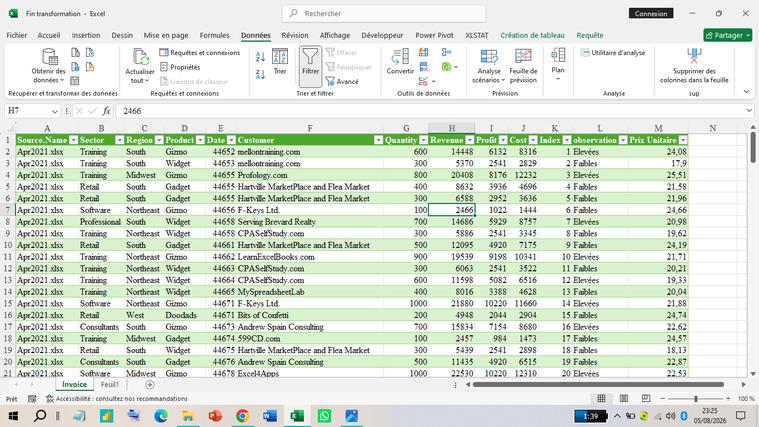
Task: Click in the formula bar showing 2466
Action: click(428, 111)
